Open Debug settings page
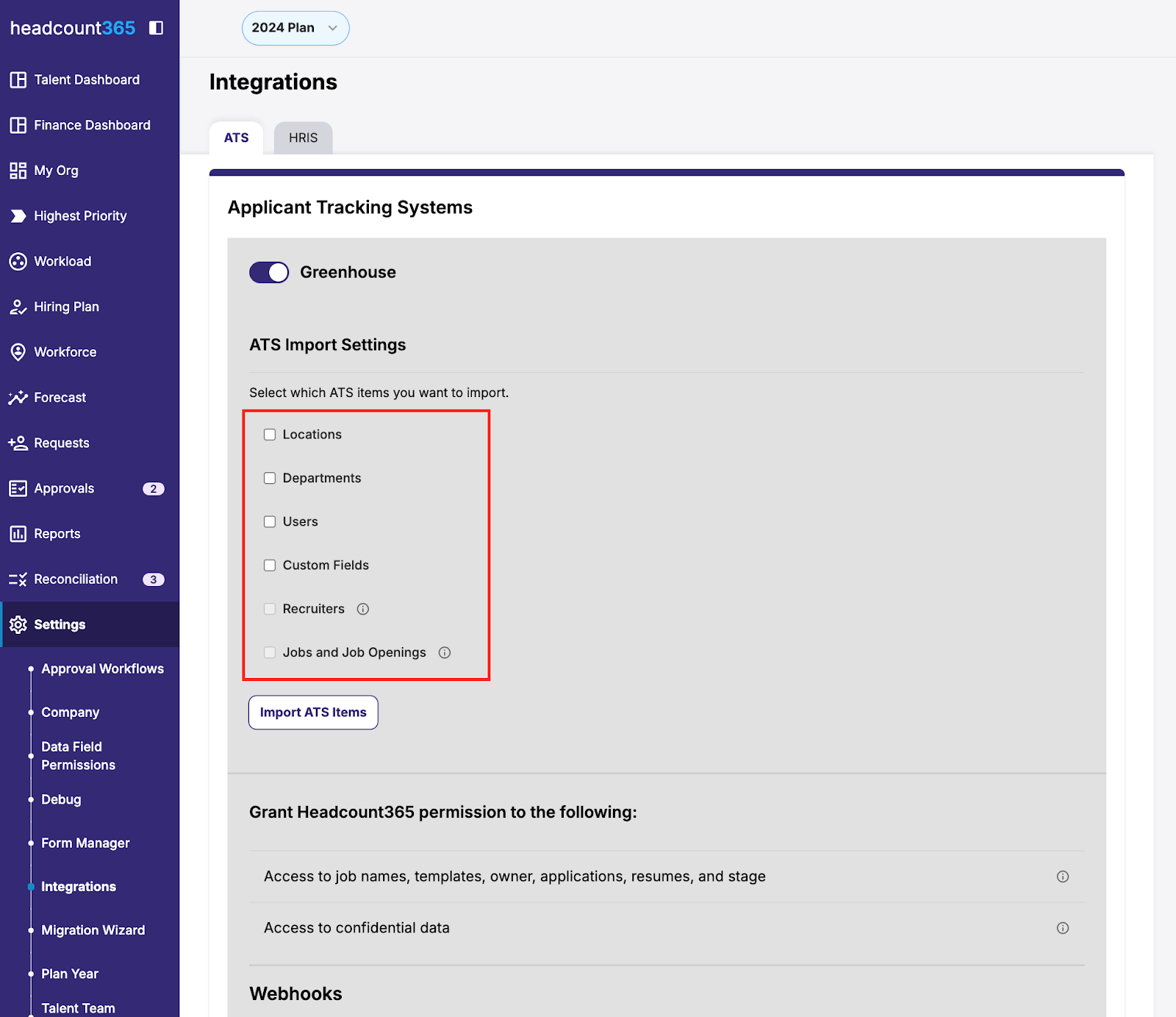The height and width of the screenshot is (1017, 1176). click(61, 799)
